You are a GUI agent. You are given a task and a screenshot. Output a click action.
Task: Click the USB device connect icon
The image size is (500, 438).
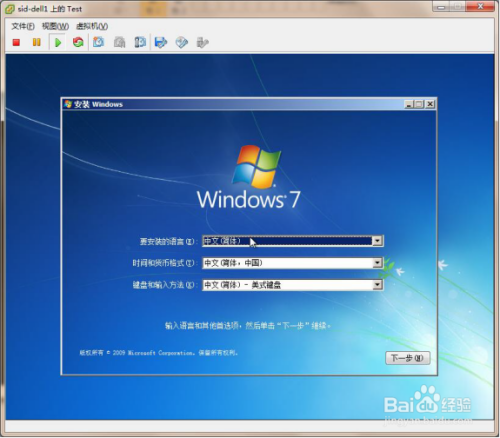202,43
